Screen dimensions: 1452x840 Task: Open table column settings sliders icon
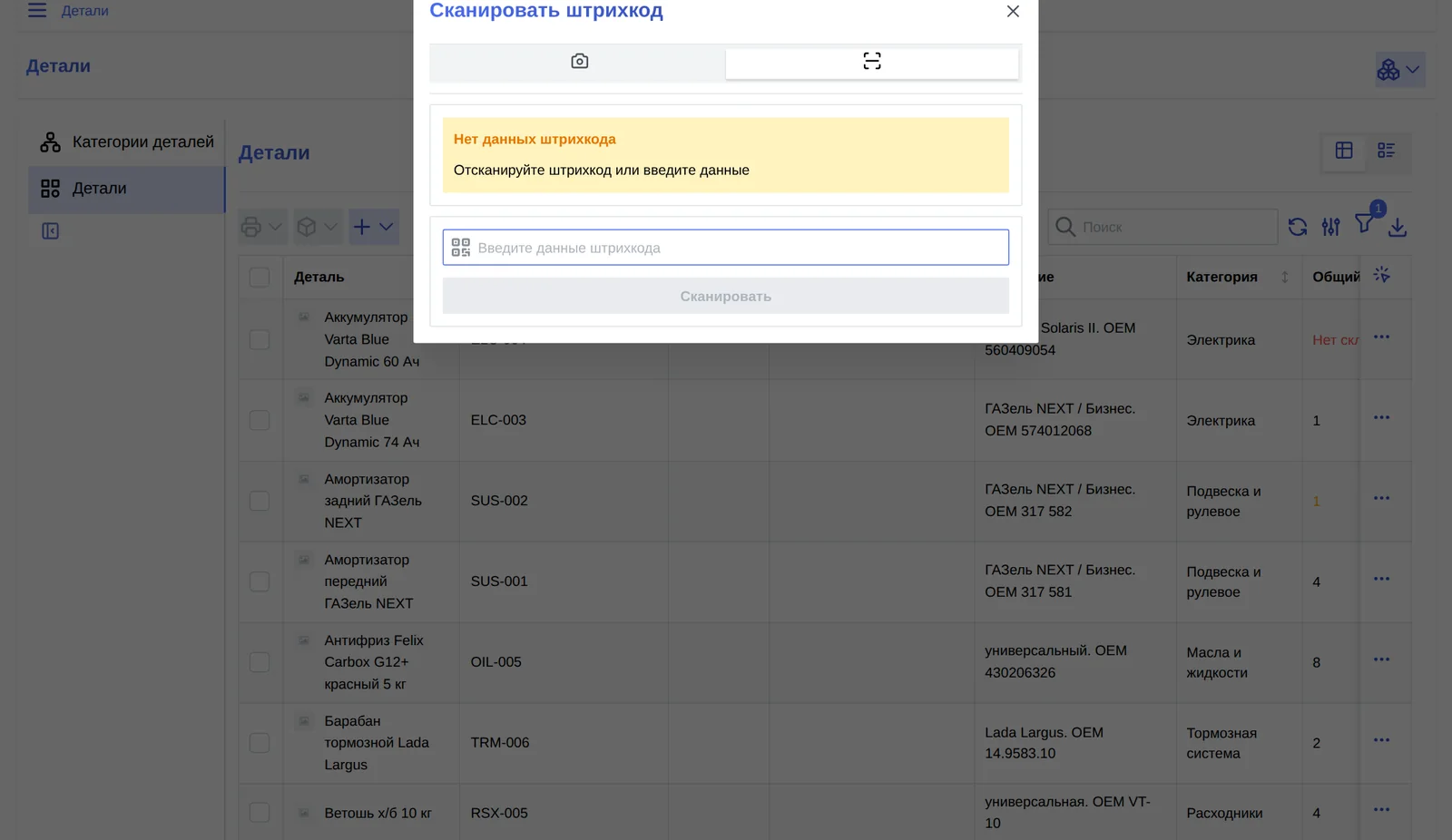tap(1330, 227)
